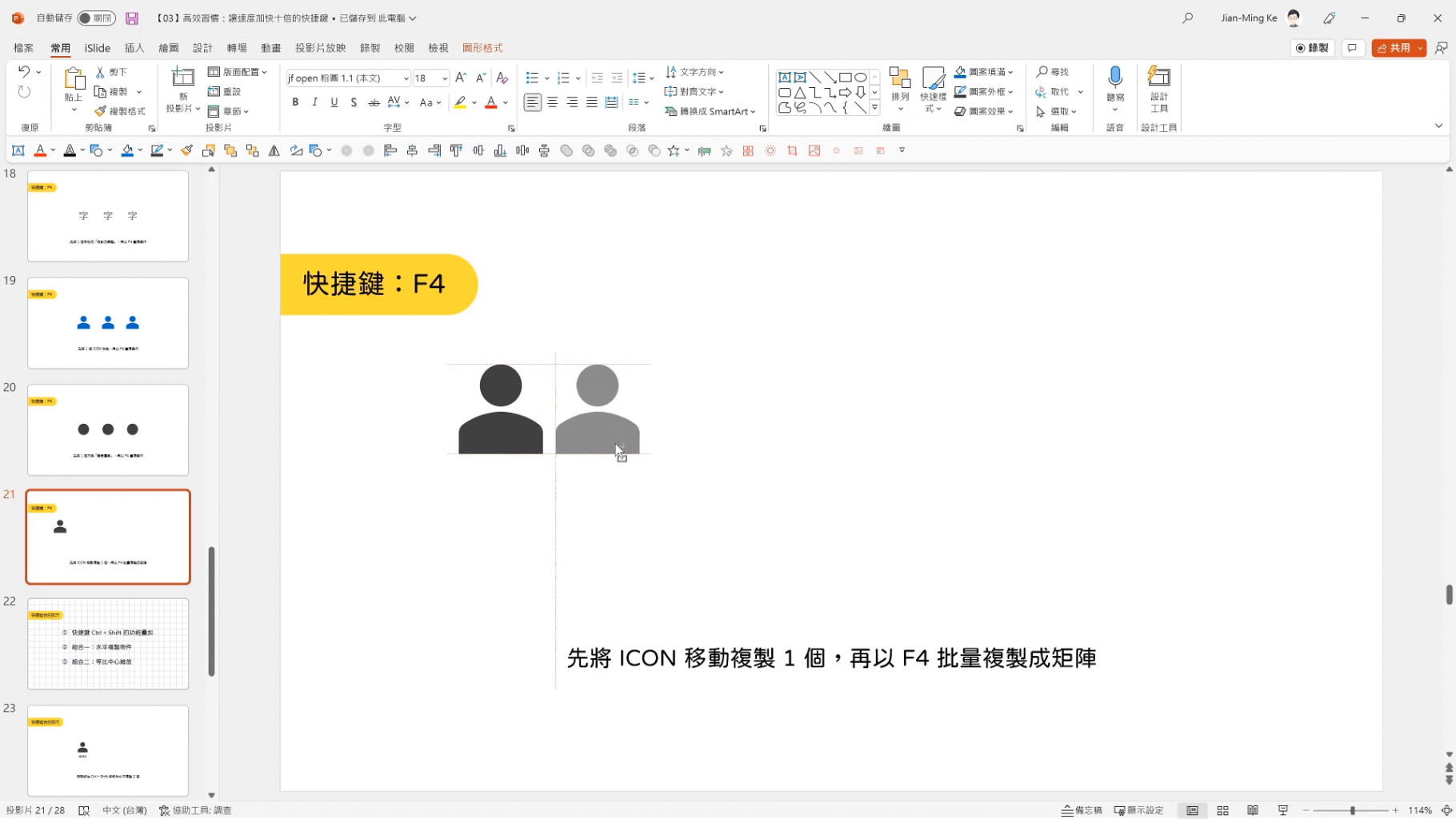Adjust the zoom slider in status bar
Viewport: 1456px width, 819px height.
pyautogui.click(x=1352, y=809)
